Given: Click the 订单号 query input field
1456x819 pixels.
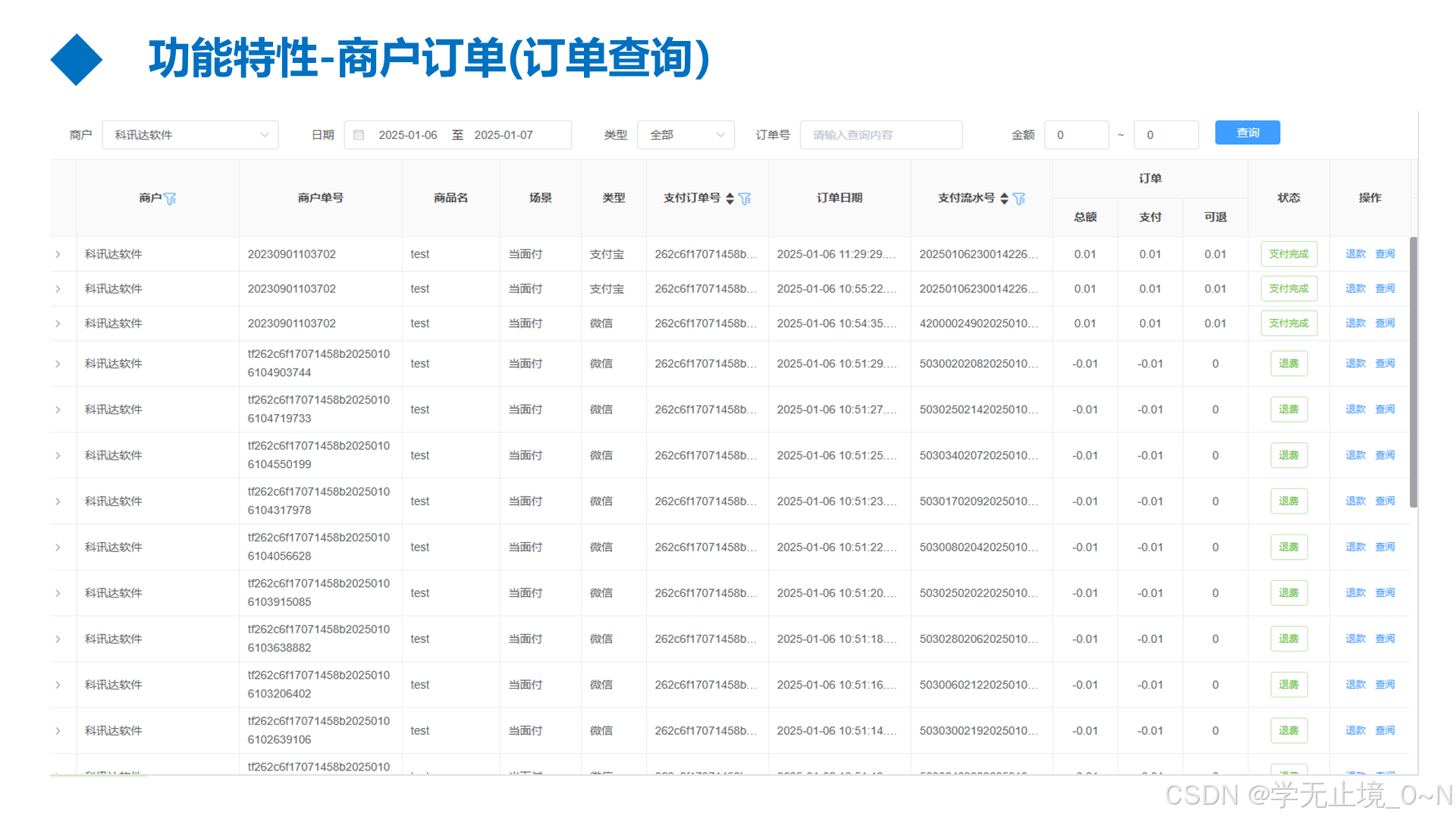Looking at the screenshot, I should 881,134.
